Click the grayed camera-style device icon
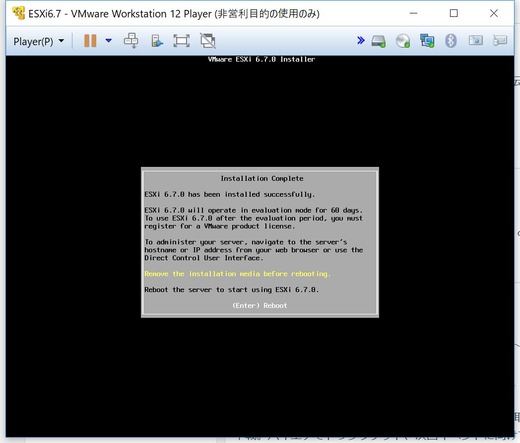The image size is (520, 443). (x=476, y=41)
